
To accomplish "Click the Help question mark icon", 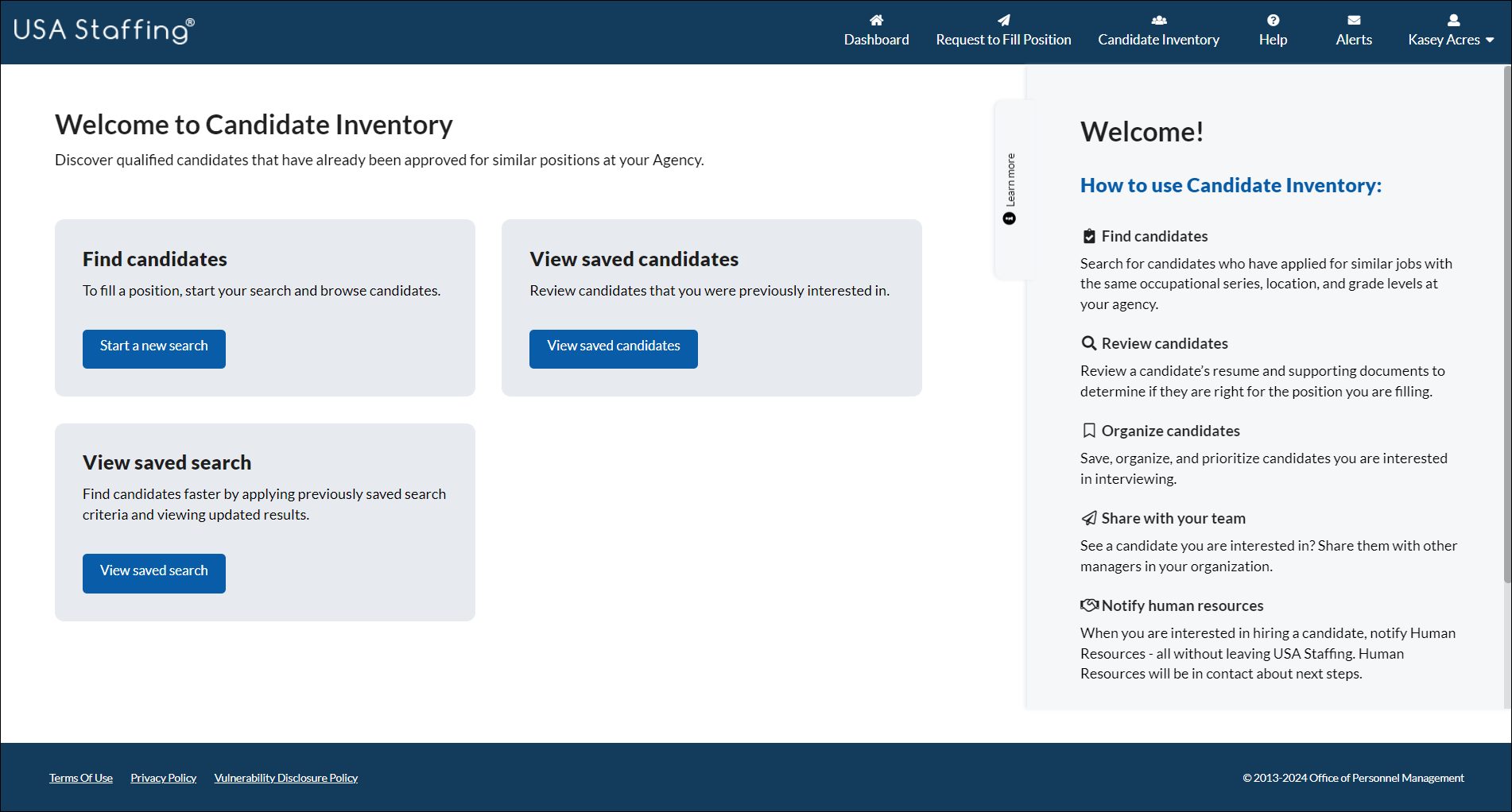I will (x=1272, y=19).
